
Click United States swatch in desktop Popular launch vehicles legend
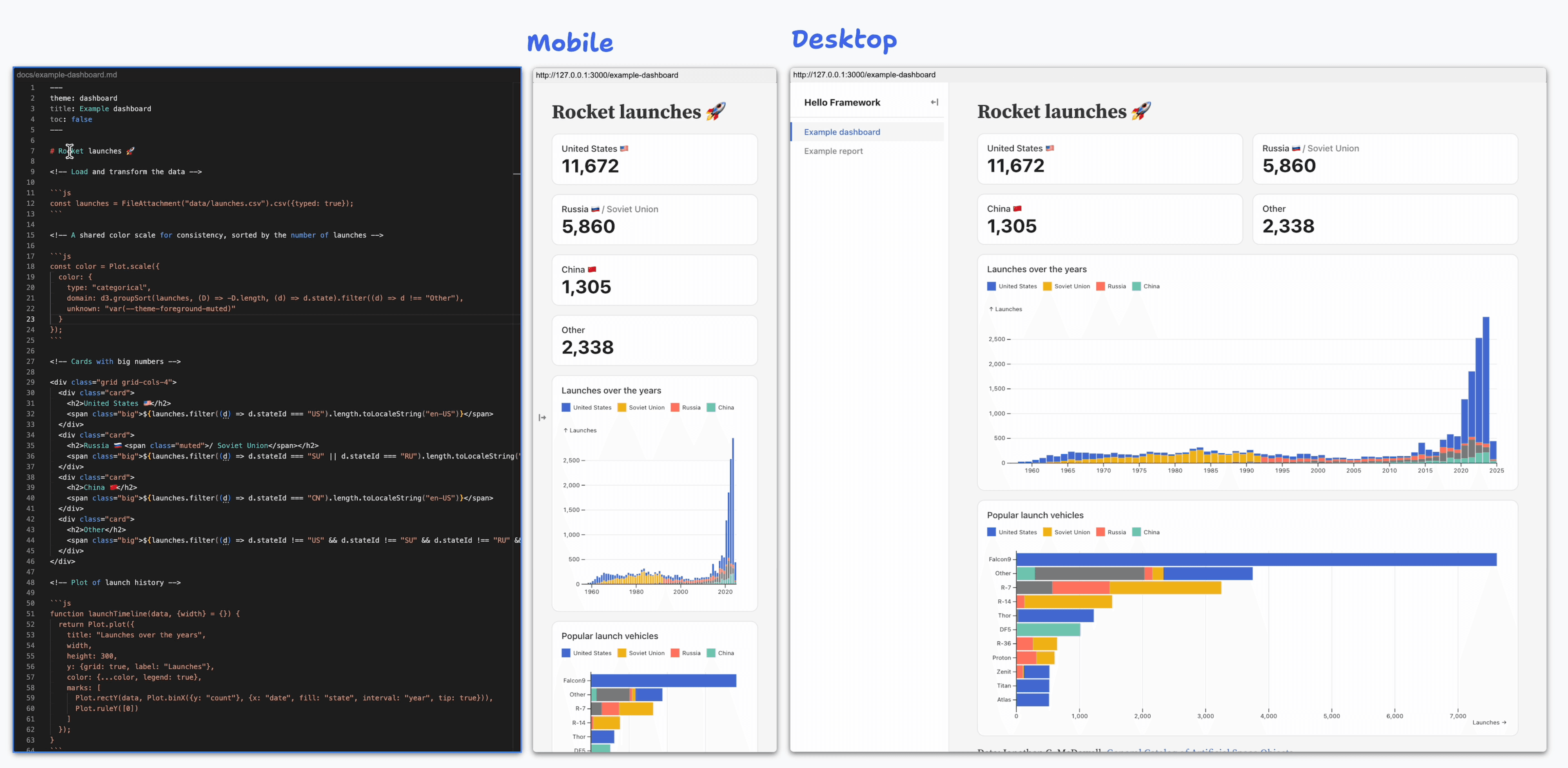(x=991, y=532)
